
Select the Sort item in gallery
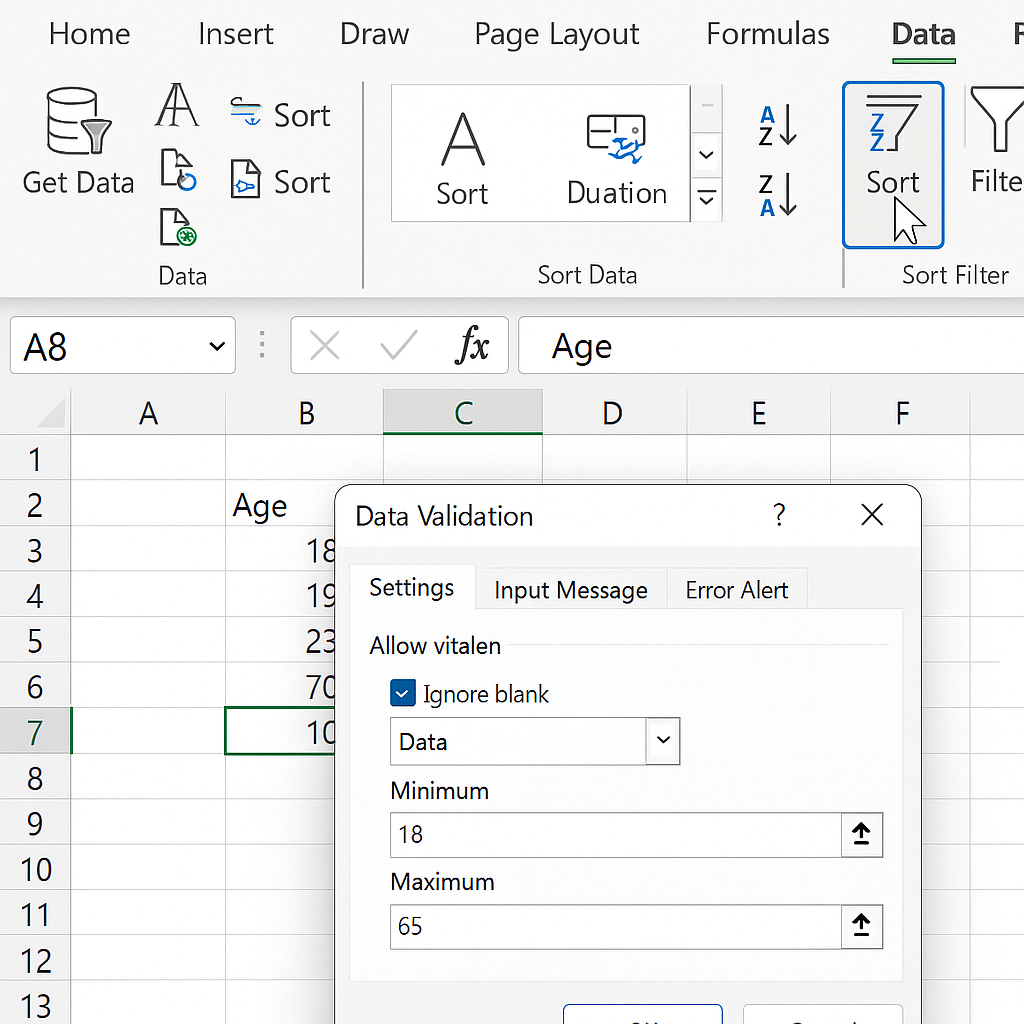point(462,159)
